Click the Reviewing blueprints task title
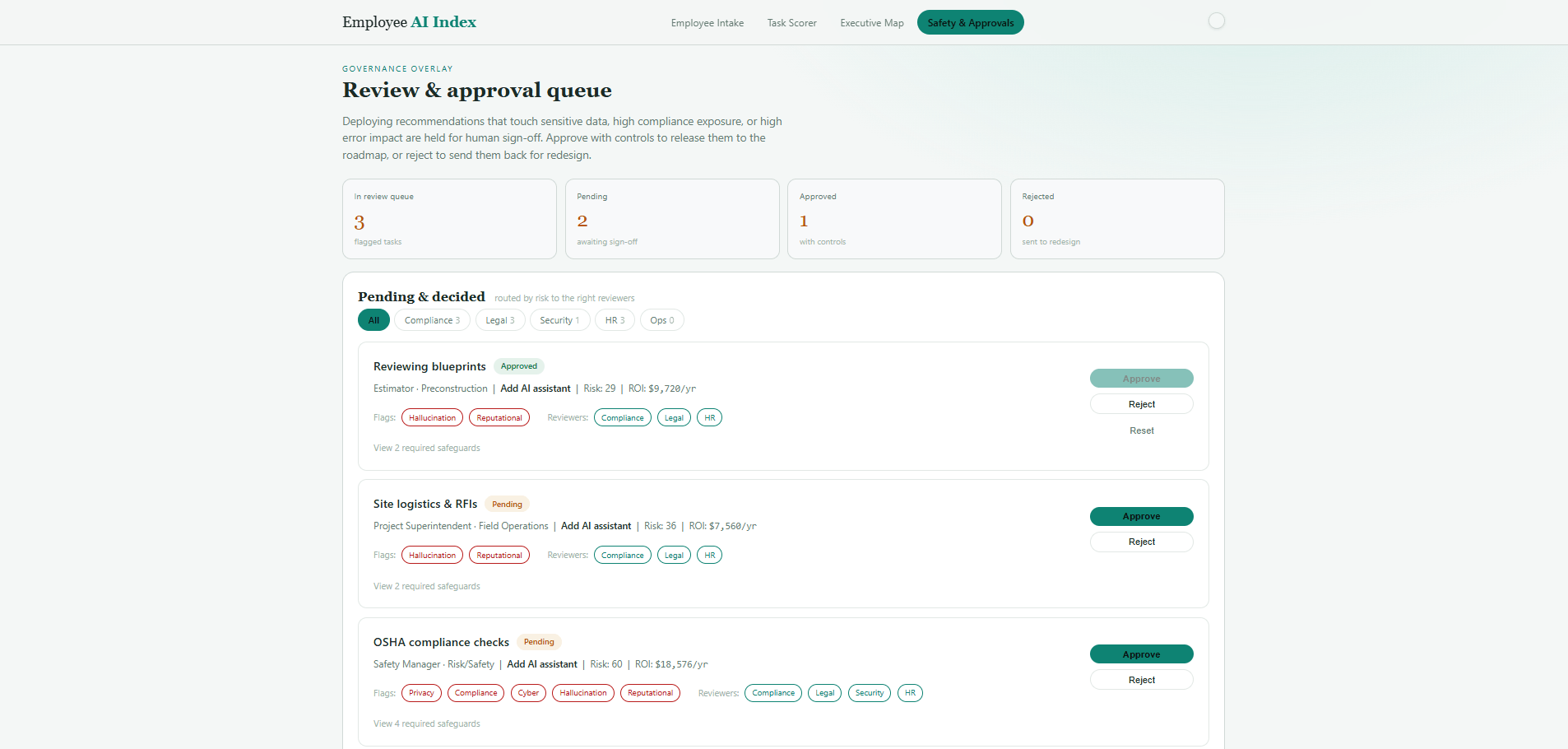Viewport: 1568px width, 749px height. pyautogui.click(x=429, y=366)
